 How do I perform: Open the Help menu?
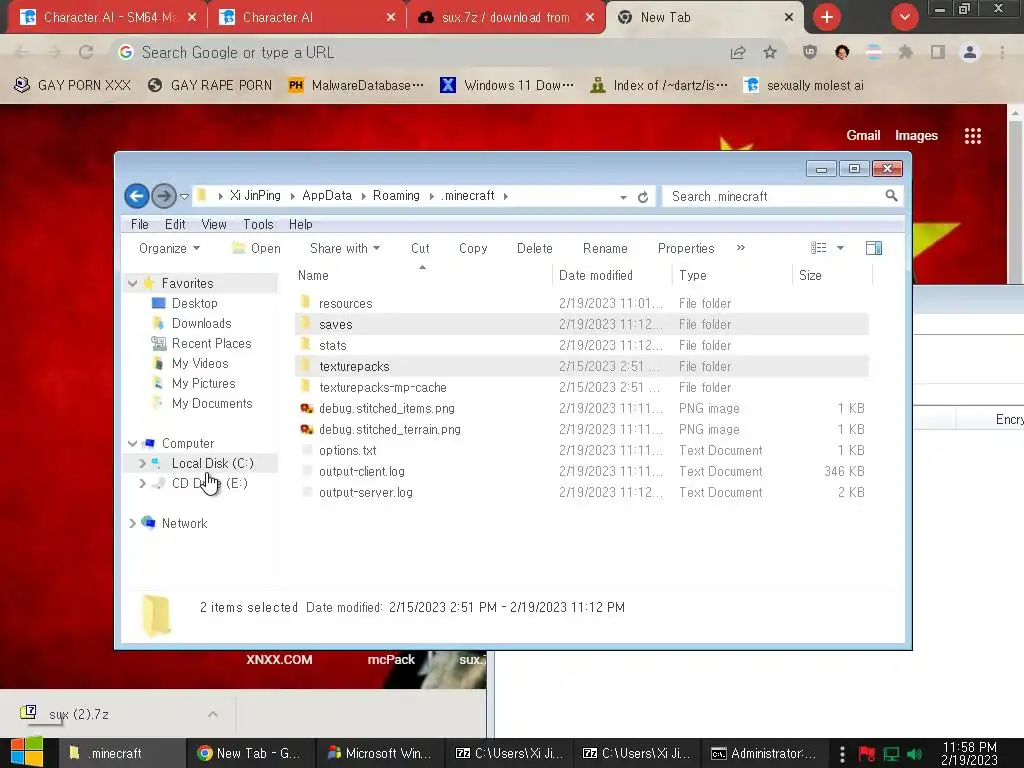(300, 224)
